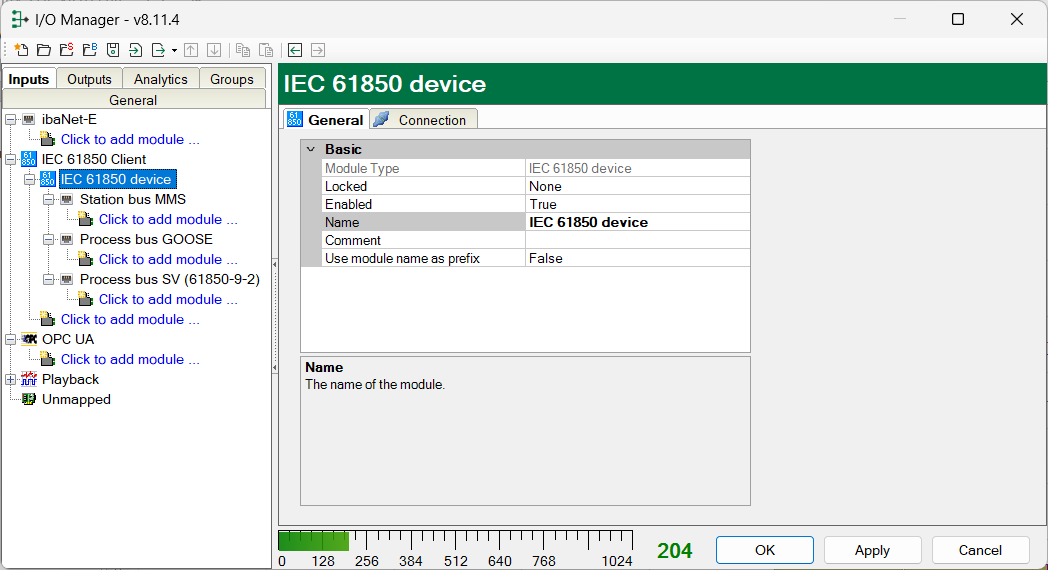Viewport: 1048px width, 570px height.
Task: Click the IEC 61850 device tree icon
Action: pos(47,179)
